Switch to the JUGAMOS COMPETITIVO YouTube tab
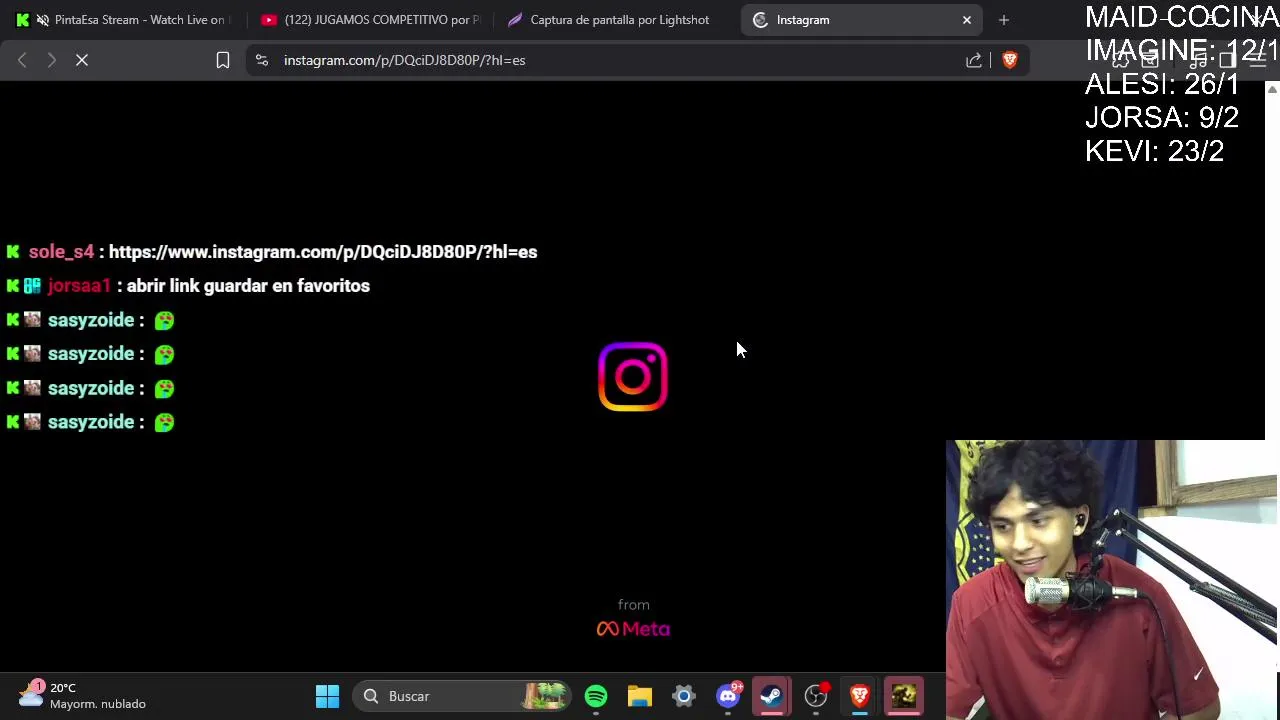This screenshot has width=1280, height=720. tap(370, 20)
